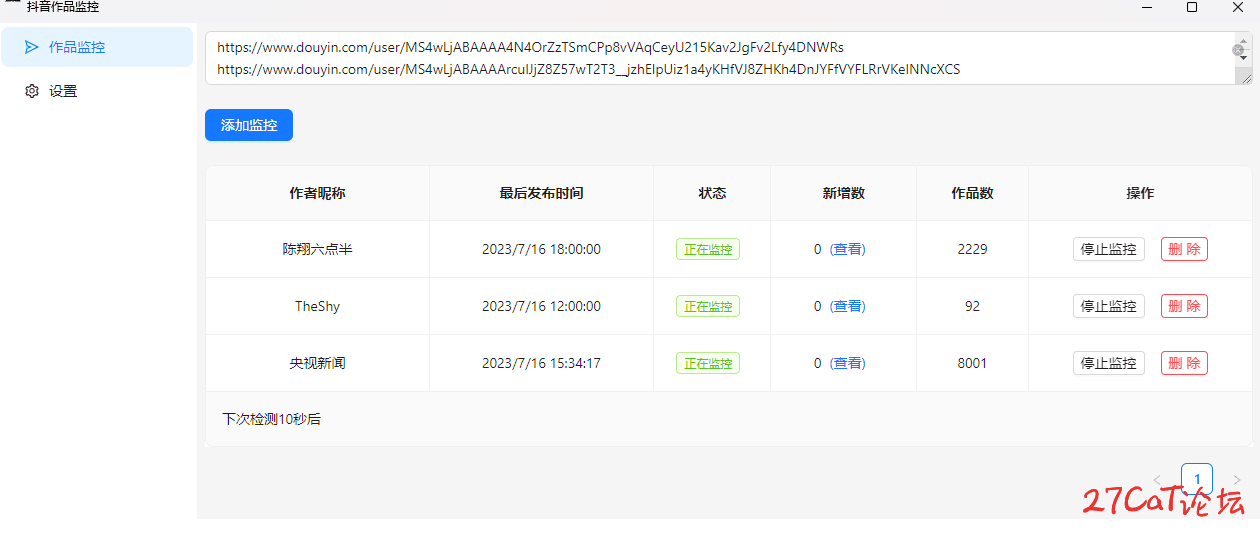Stop monitoring TheShy
This screenshot has width=1260, height=542.
[1108, 306]
